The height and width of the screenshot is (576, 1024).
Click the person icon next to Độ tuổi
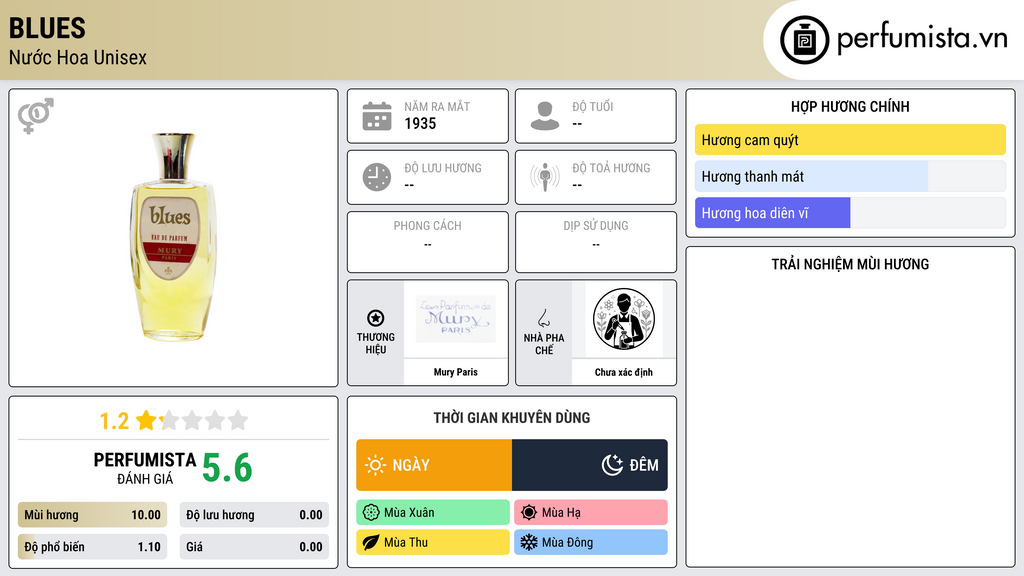click(x=545, y=116)
